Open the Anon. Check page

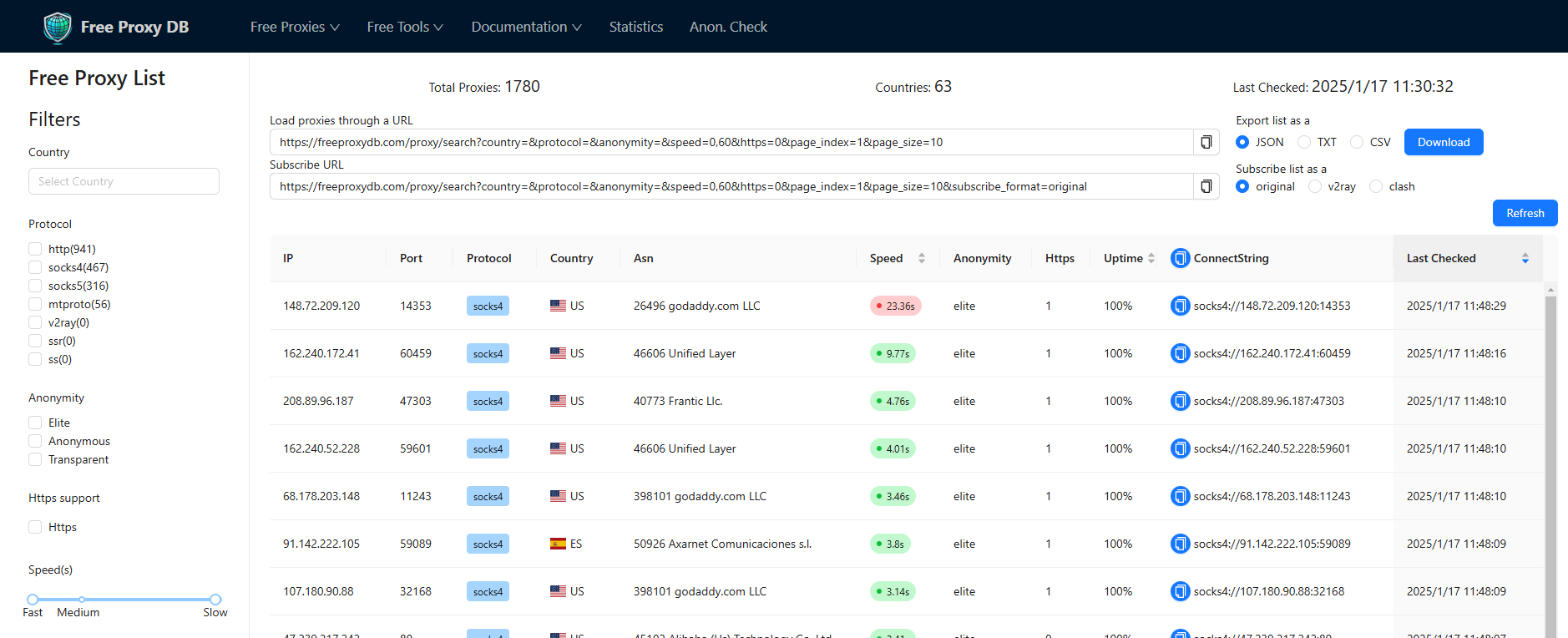coord(728,27)
